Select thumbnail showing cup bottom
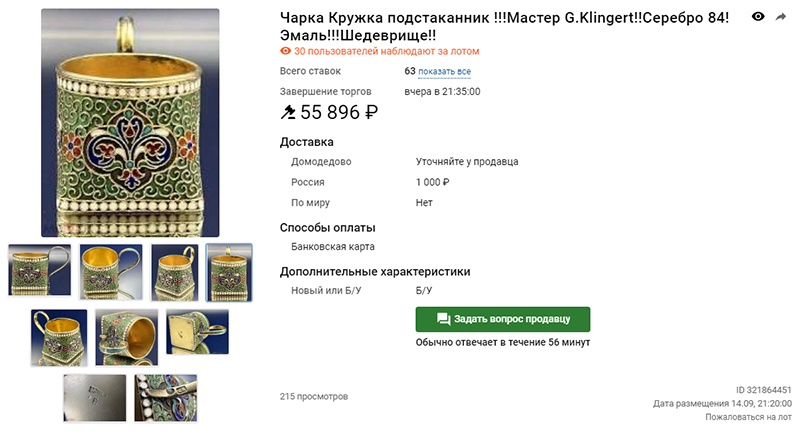Screen dimensions: 800x437 click(197, 332)
